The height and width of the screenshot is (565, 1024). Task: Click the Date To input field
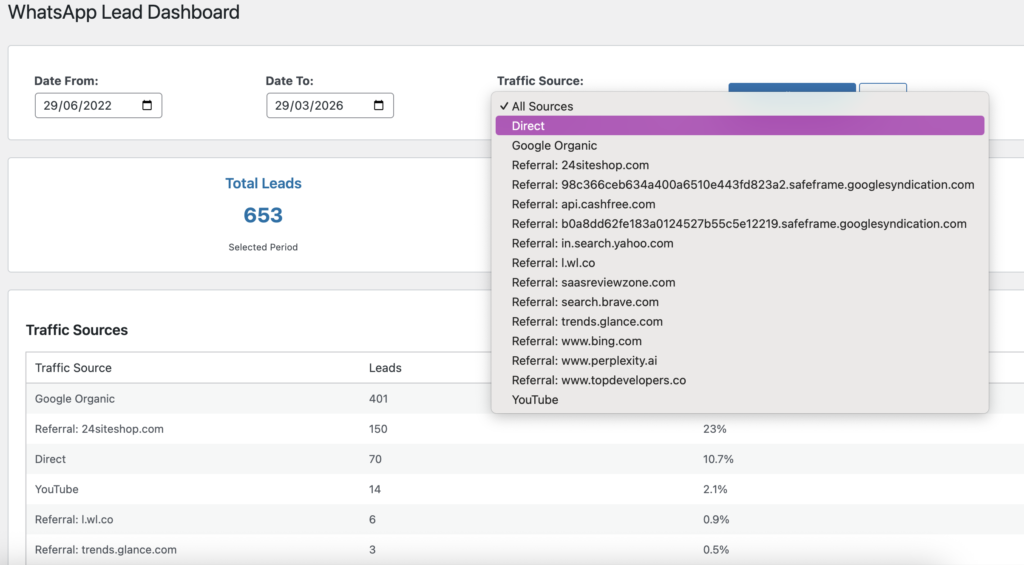pos(317,106)
